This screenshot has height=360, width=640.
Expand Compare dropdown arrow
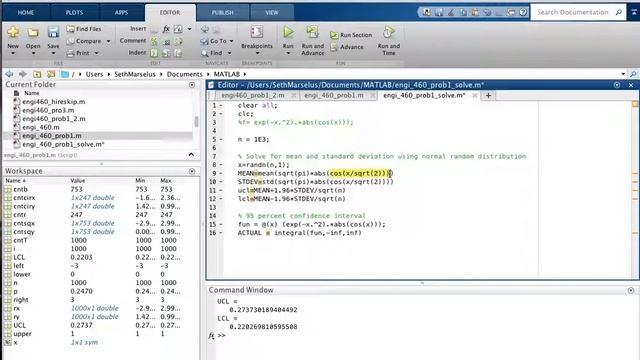[x=108, y=41]
